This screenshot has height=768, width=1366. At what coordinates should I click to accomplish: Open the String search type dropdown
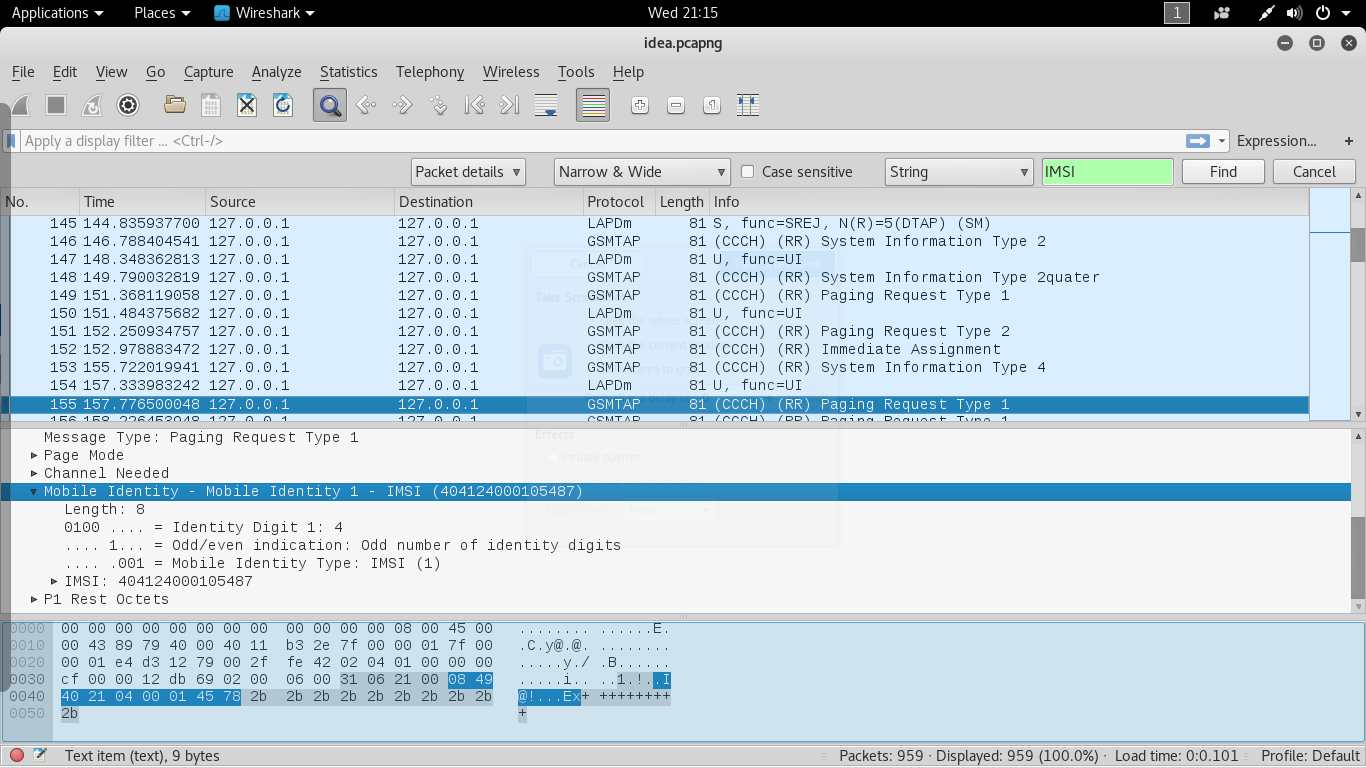(958, 172)
